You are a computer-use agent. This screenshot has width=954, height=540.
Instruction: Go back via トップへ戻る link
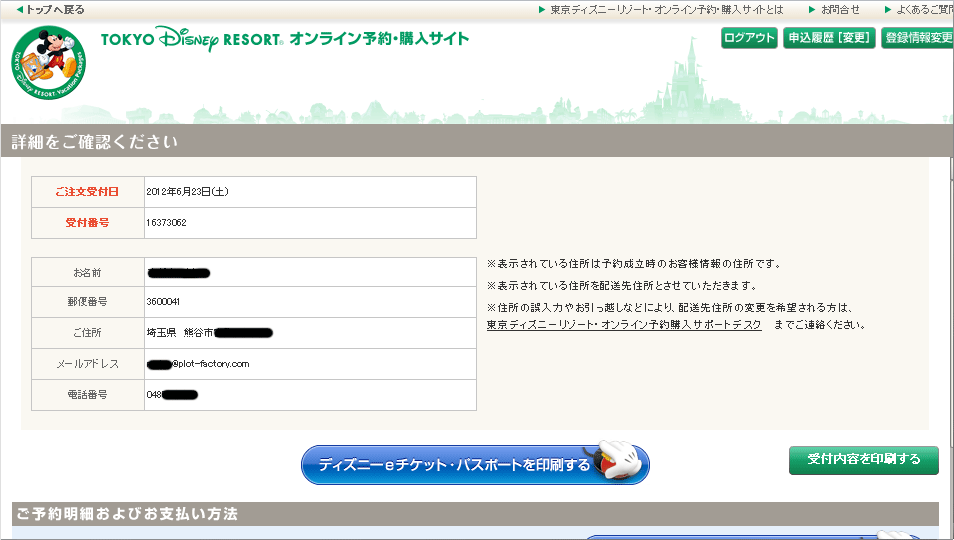coord(50,10)
